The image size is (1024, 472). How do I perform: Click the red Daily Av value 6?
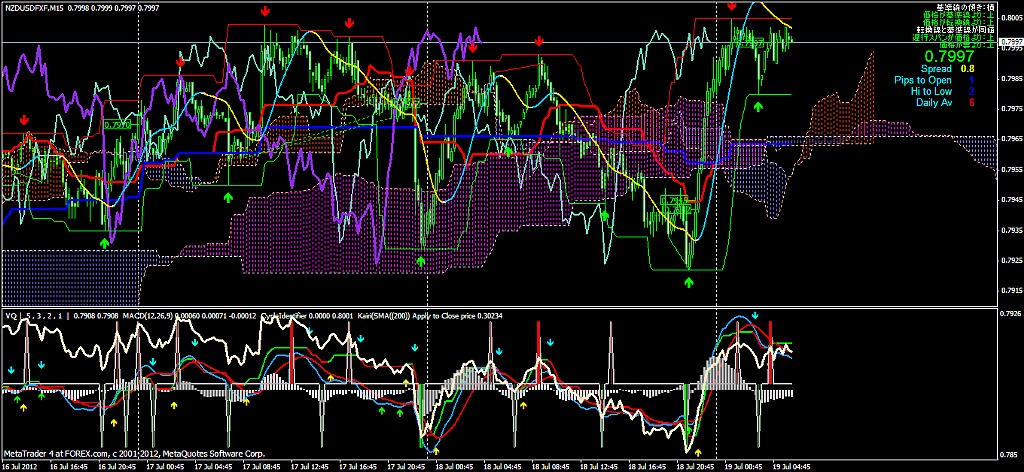(x=972, y=102)
